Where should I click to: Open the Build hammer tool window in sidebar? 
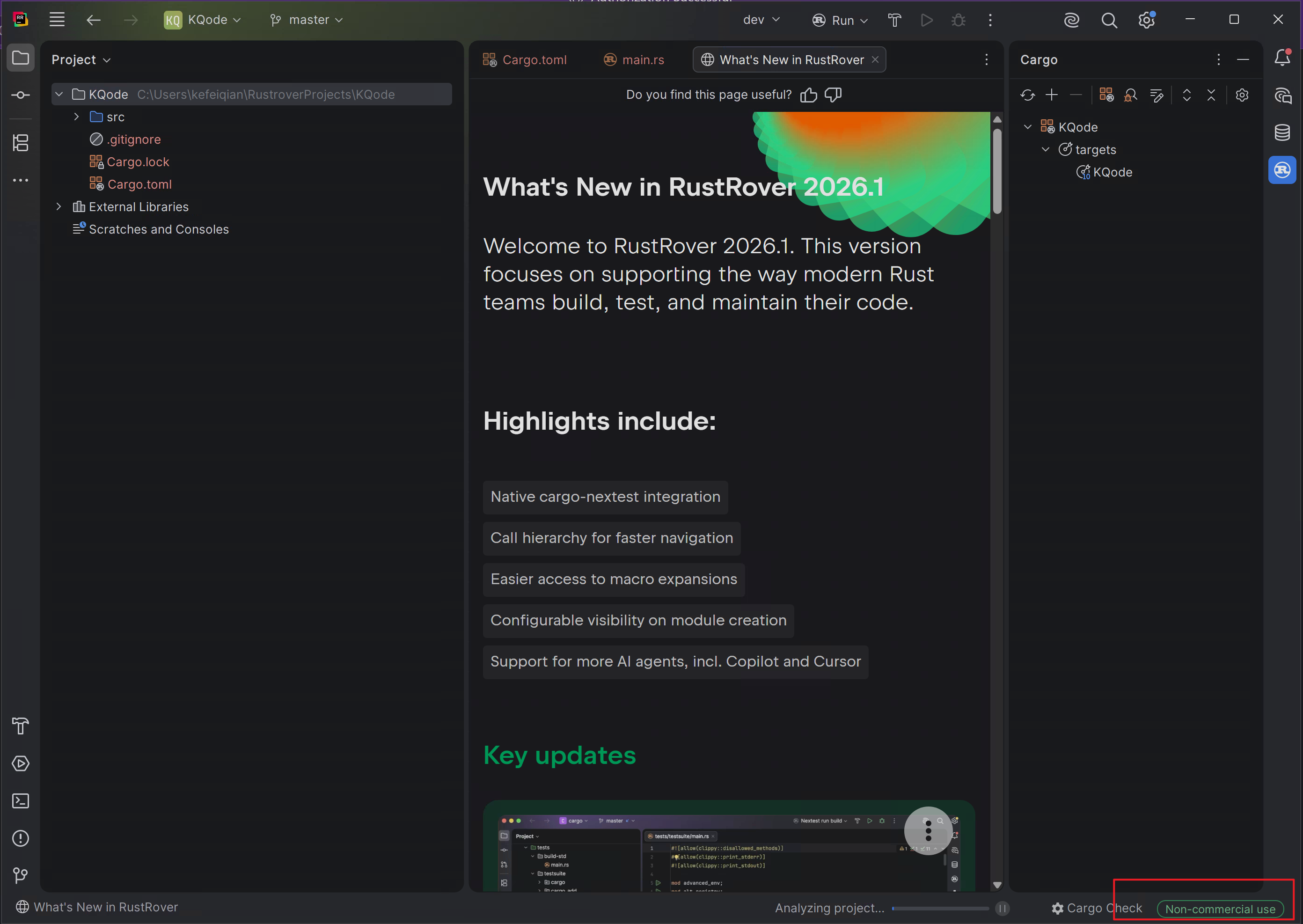point(21,726)
